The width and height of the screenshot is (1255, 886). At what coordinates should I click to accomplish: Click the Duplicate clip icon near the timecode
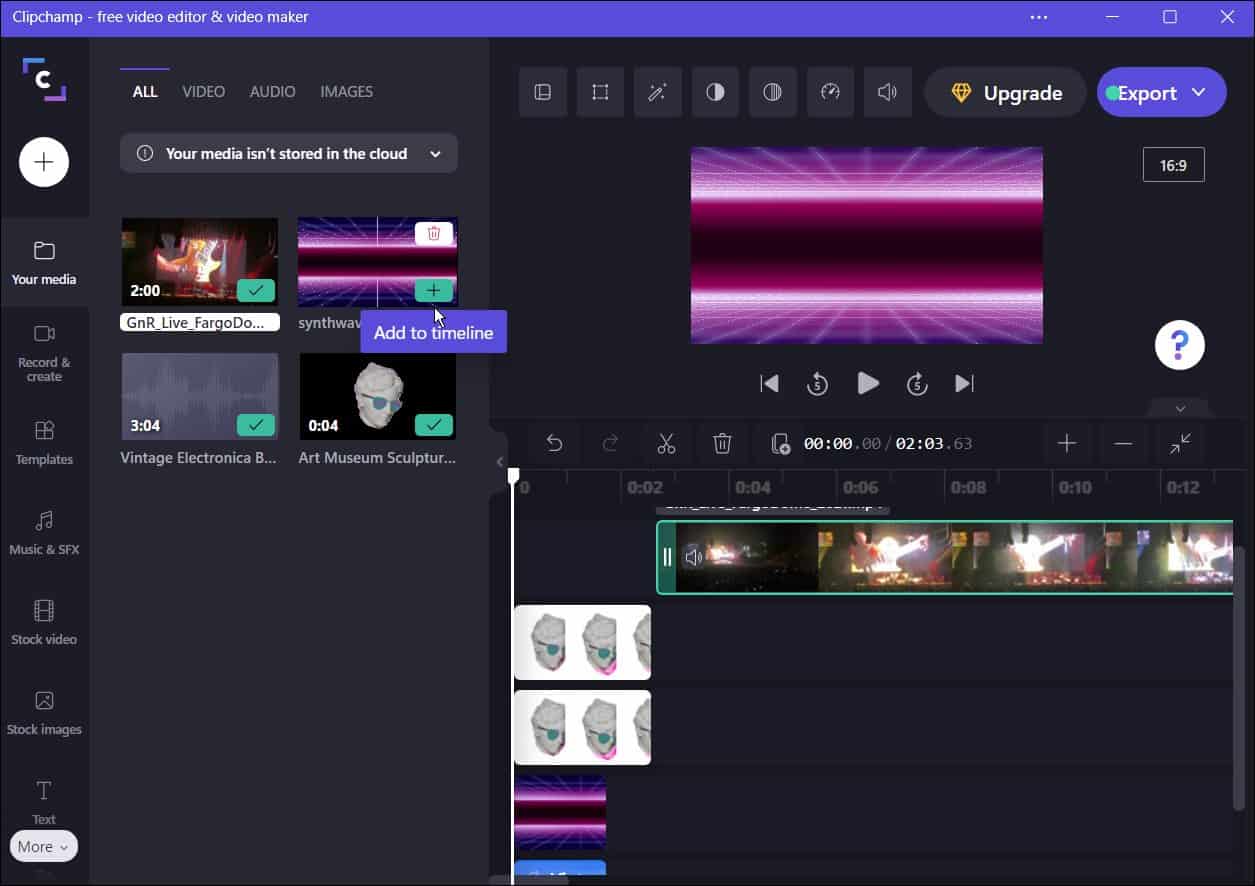[x=779, y=443]
